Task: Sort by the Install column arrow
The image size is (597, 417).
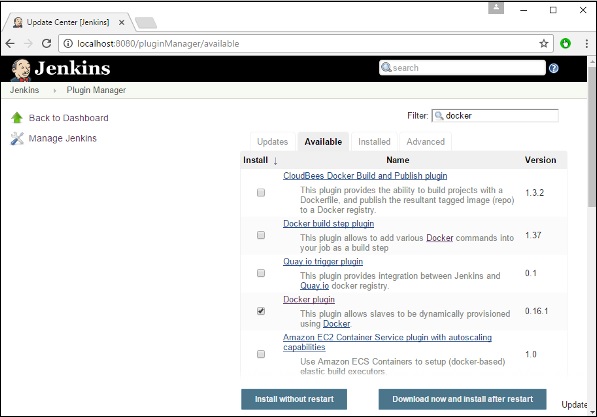Action: (x=275, y=161)
